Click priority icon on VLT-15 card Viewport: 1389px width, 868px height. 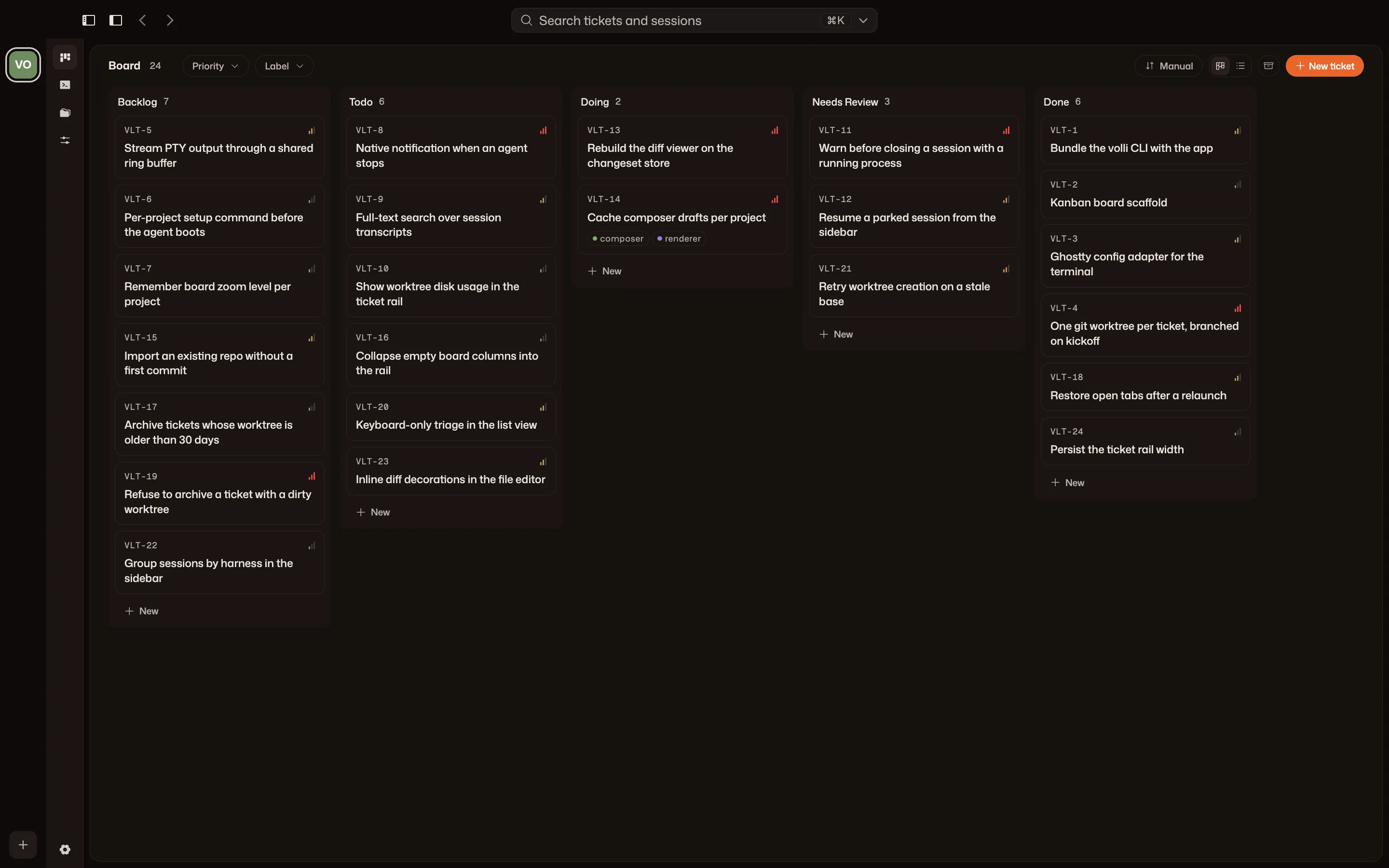tap(312, 338)
